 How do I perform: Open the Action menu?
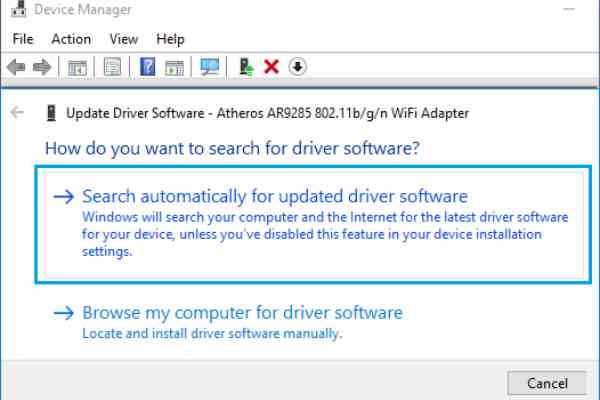point(71,39)
